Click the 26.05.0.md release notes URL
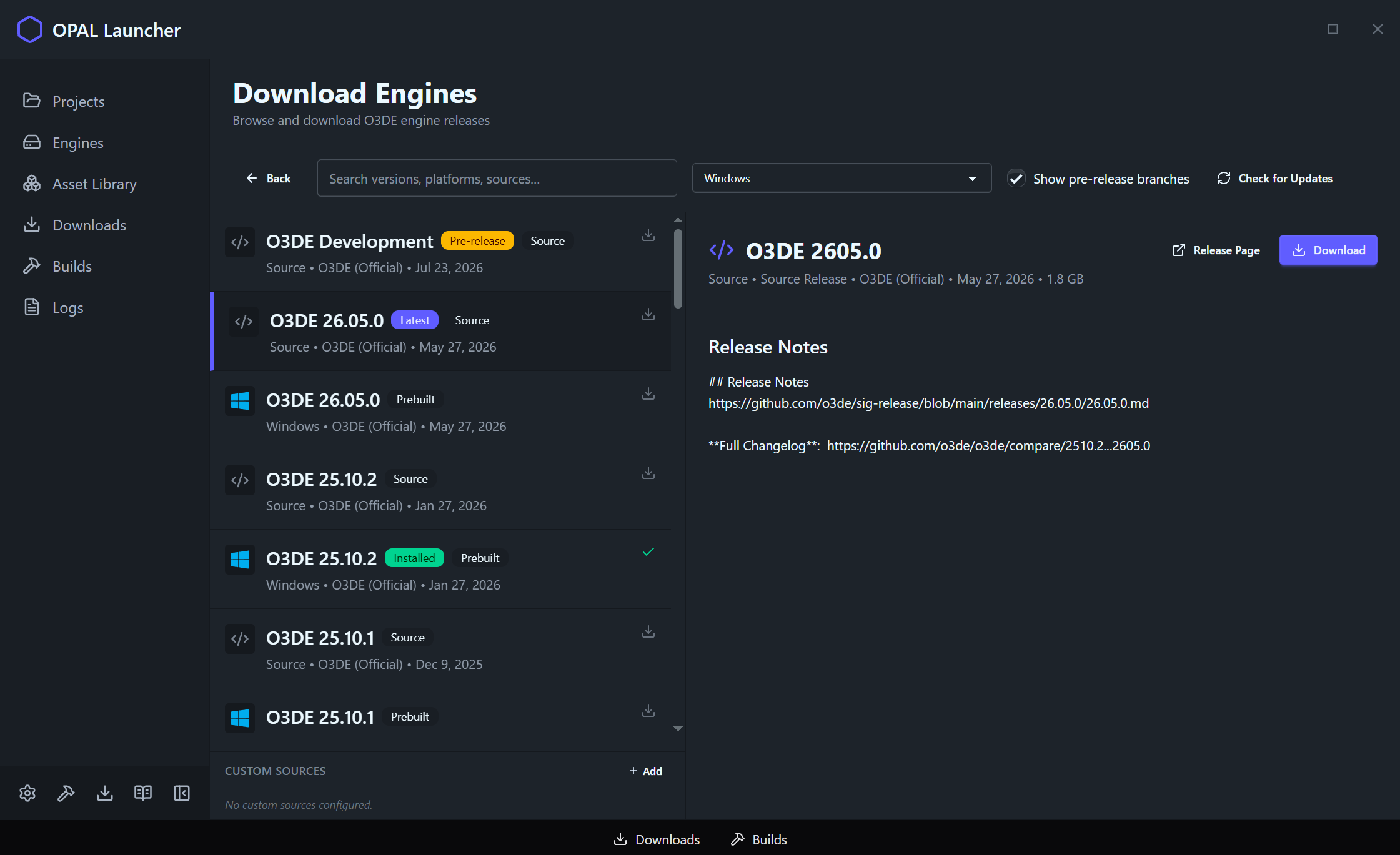This screenshot has width=1400, height=855. pos(928,403)
